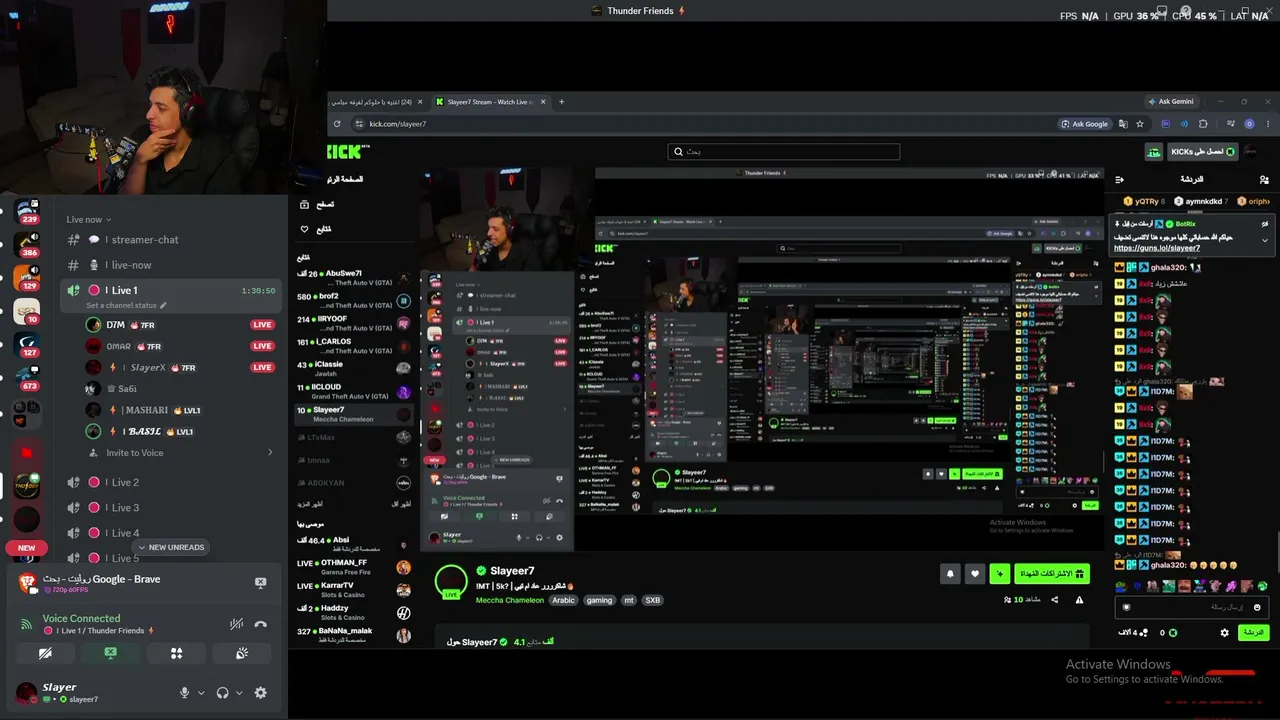The height and width of the screenshot is (720, 1280).
Task: Expand the Live now category
Action: [x=89, y=219]
